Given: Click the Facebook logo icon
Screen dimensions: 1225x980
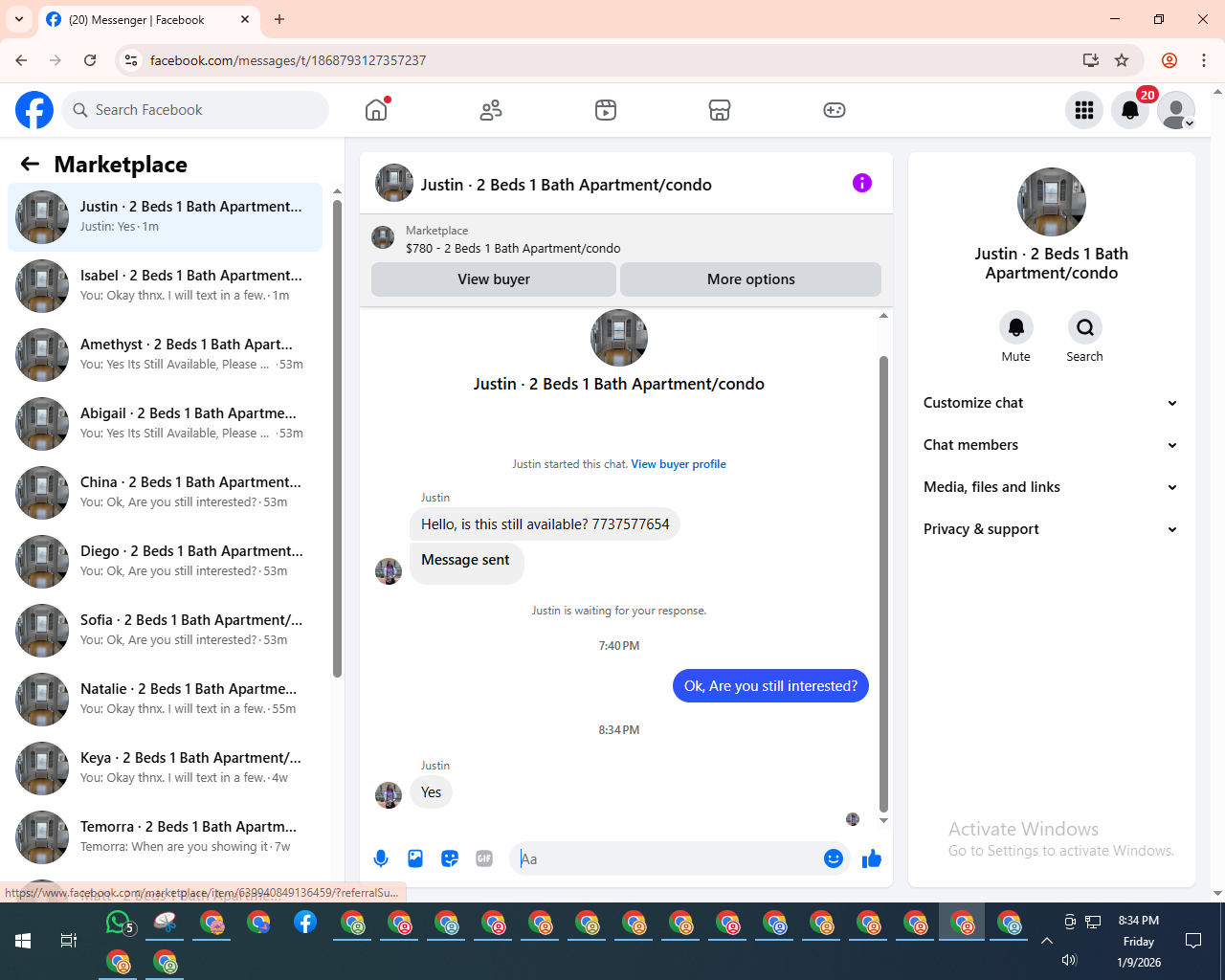Looking at the screenshot, I should (x=34, y=110).
